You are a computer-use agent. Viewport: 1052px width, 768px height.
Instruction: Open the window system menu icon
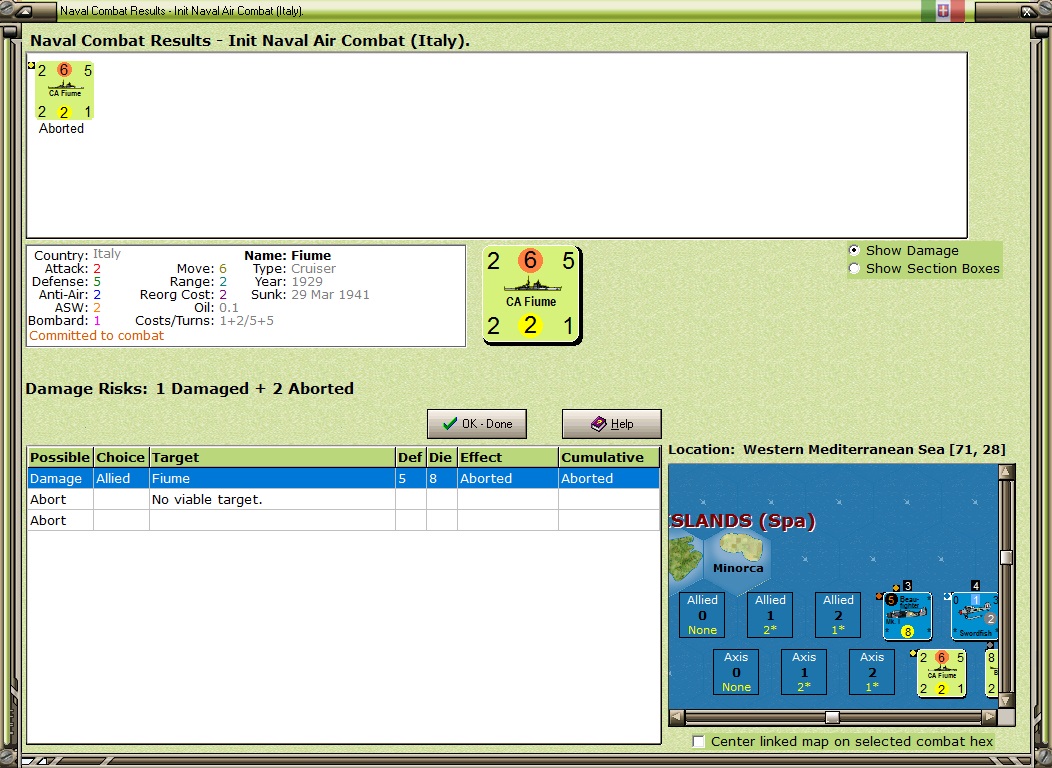(x=23, y=11)
